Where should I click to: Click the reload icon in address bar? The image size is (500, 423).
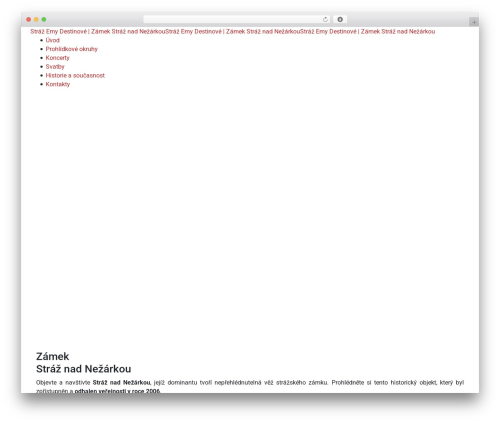(325, 20)
